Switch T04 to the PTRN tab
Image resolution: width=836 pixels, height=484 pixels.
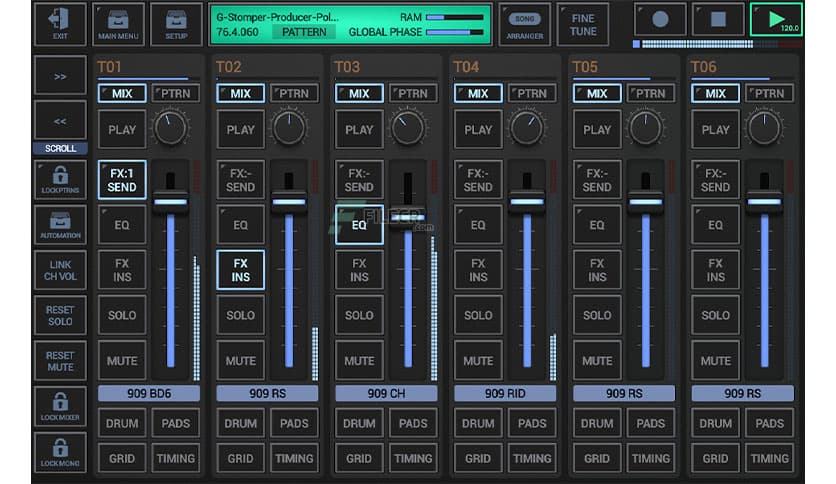[x=531, y=93]
